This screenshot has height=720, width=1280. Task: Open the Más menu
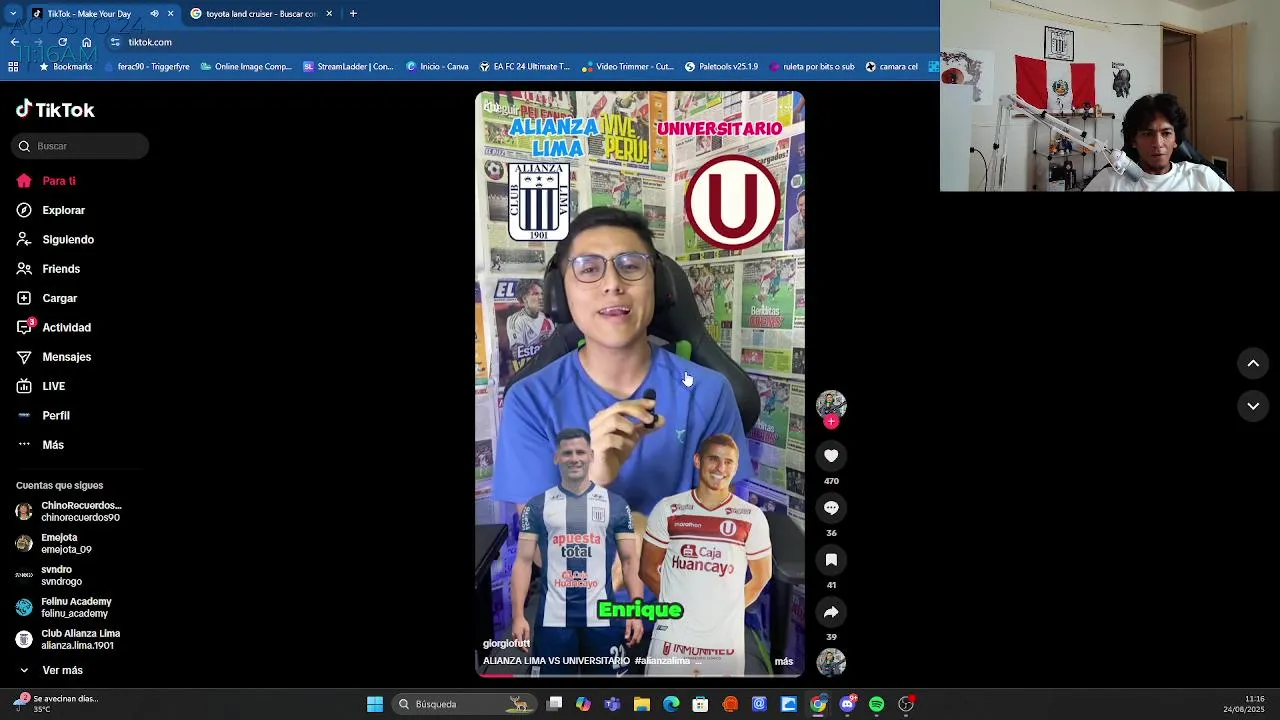click(40, 445)
